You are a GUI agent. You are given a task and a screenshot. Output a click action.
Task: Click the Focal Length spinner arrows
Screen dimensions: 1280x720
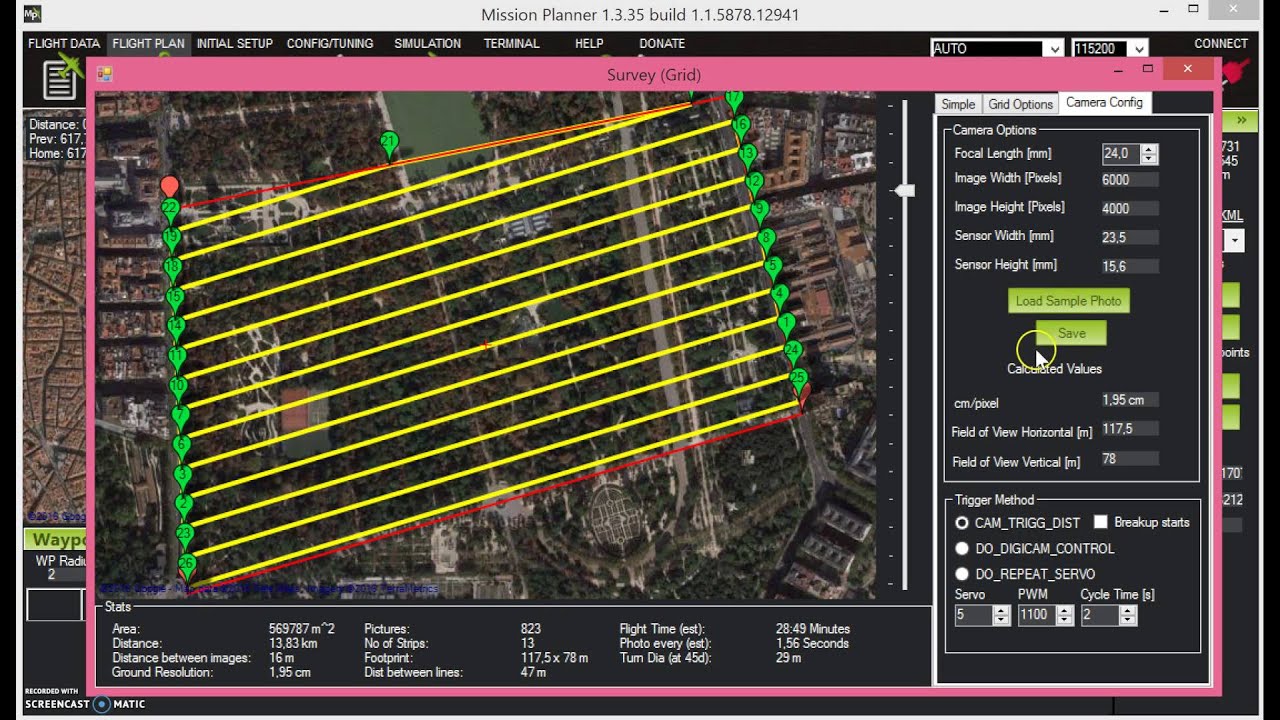[1149, 154]
